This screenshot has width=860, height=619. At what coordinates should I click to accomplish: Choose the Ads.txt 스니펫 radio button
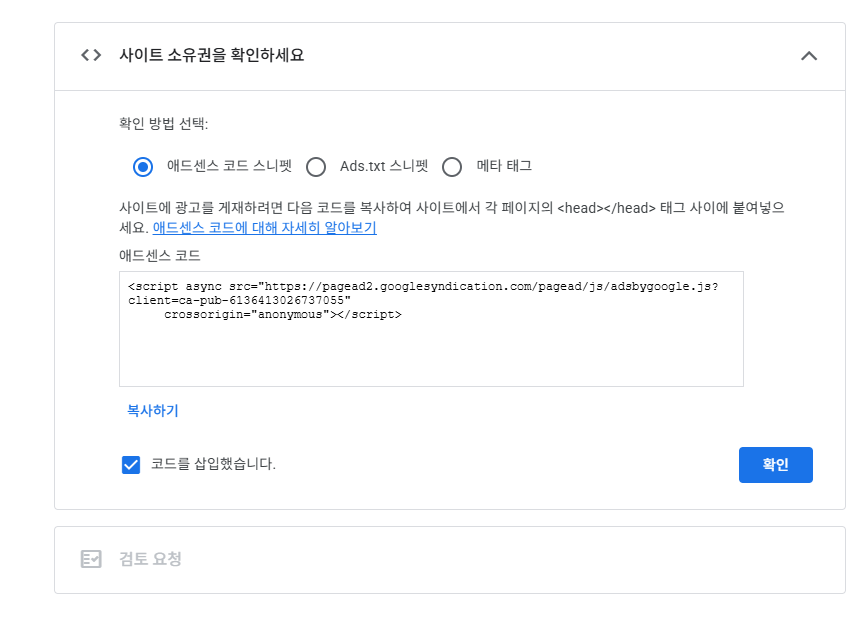[x=316, y=167]
